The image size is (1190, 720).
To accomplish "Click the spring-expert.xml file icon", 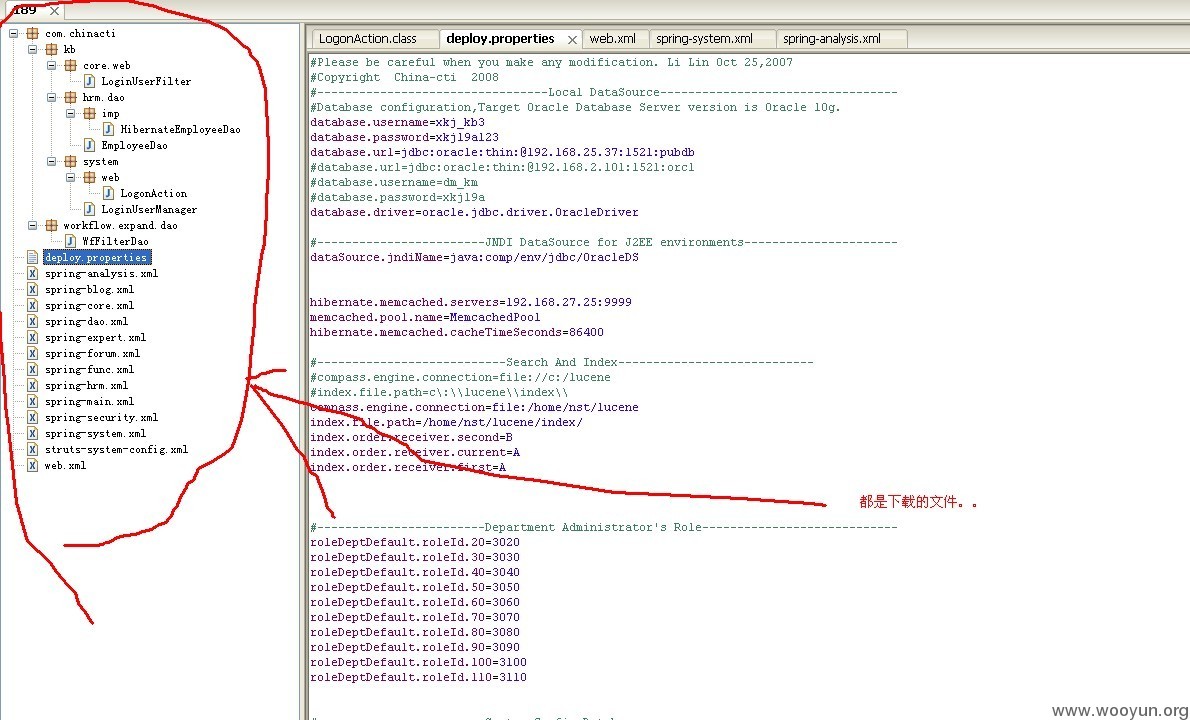I will click(33, 338).
